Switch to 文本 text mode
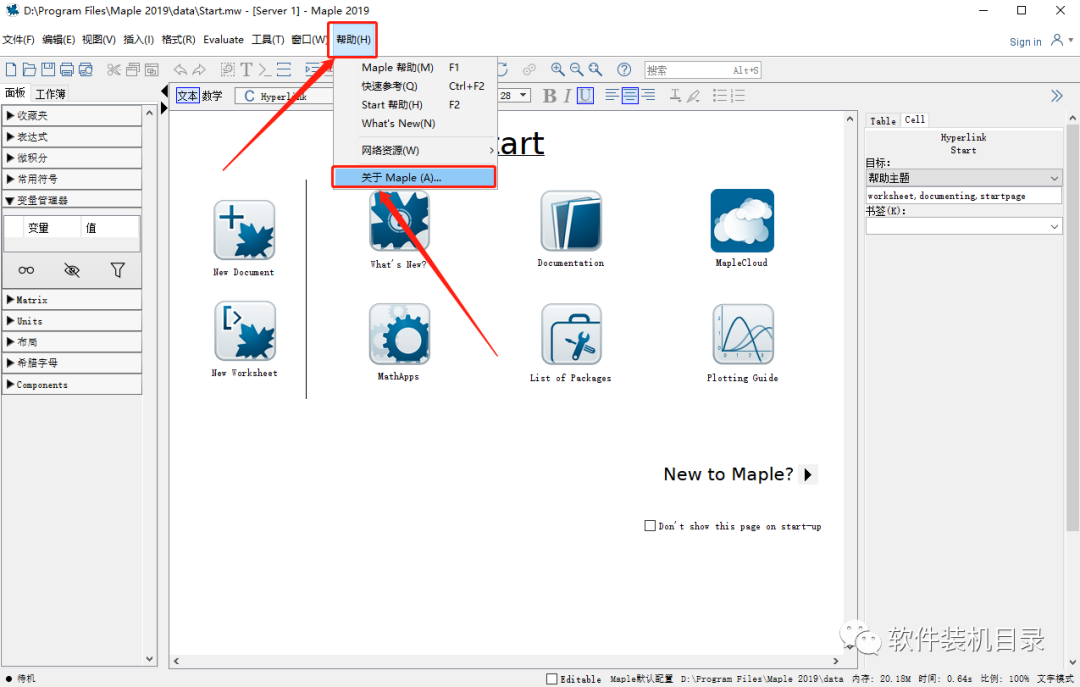Image resolution: width=1080 pixels, height=687 pixels. point(187,96)
